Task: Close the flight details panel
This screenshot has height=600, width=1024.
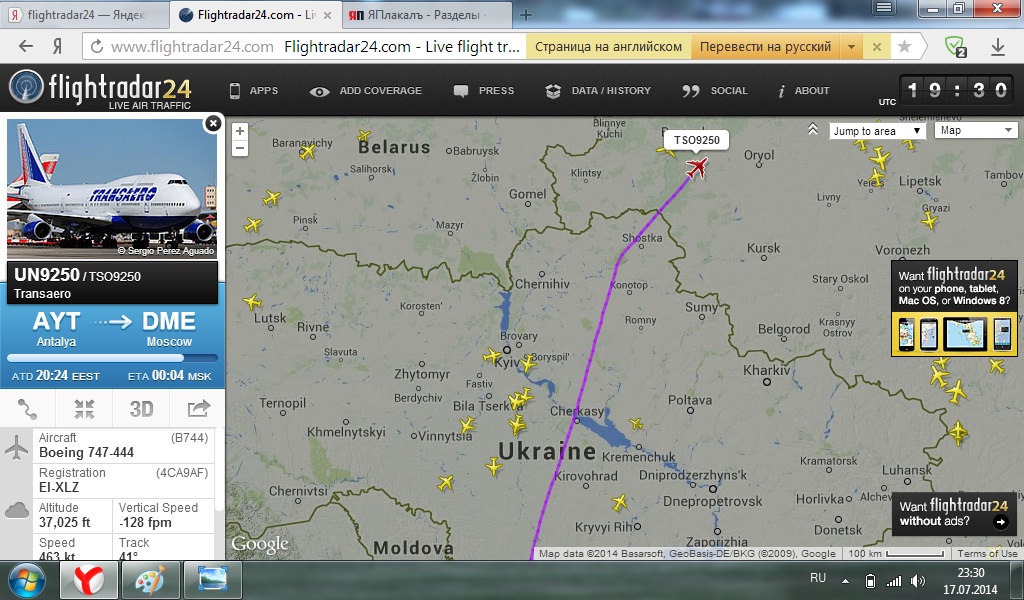Action: point(213,123)
